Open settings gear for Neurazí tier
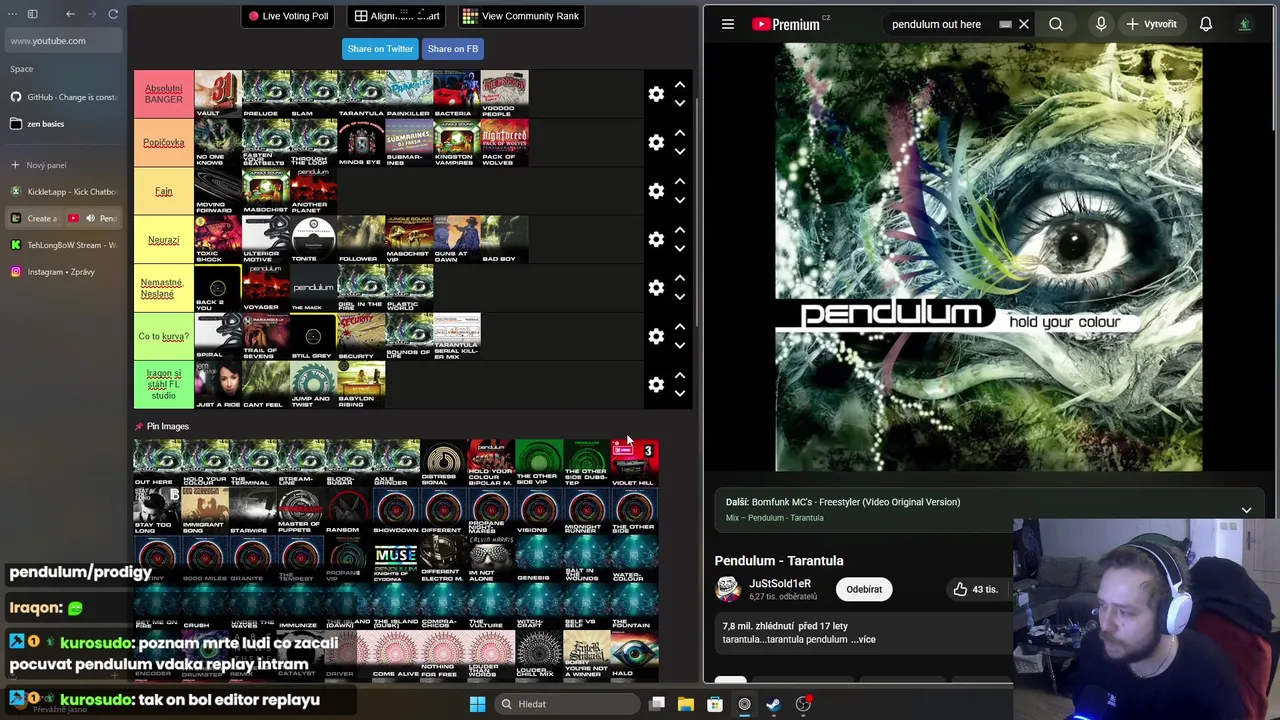Screen dimensions: 1280x720 [x=656, y=239]
